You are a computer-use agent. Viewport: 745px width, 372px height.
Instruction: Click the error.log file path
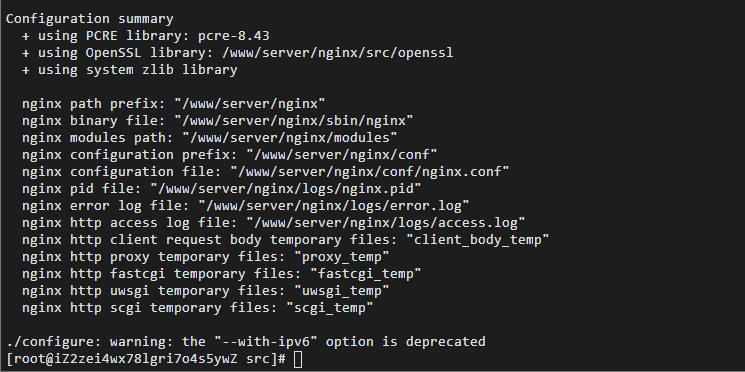coord(334,206)
